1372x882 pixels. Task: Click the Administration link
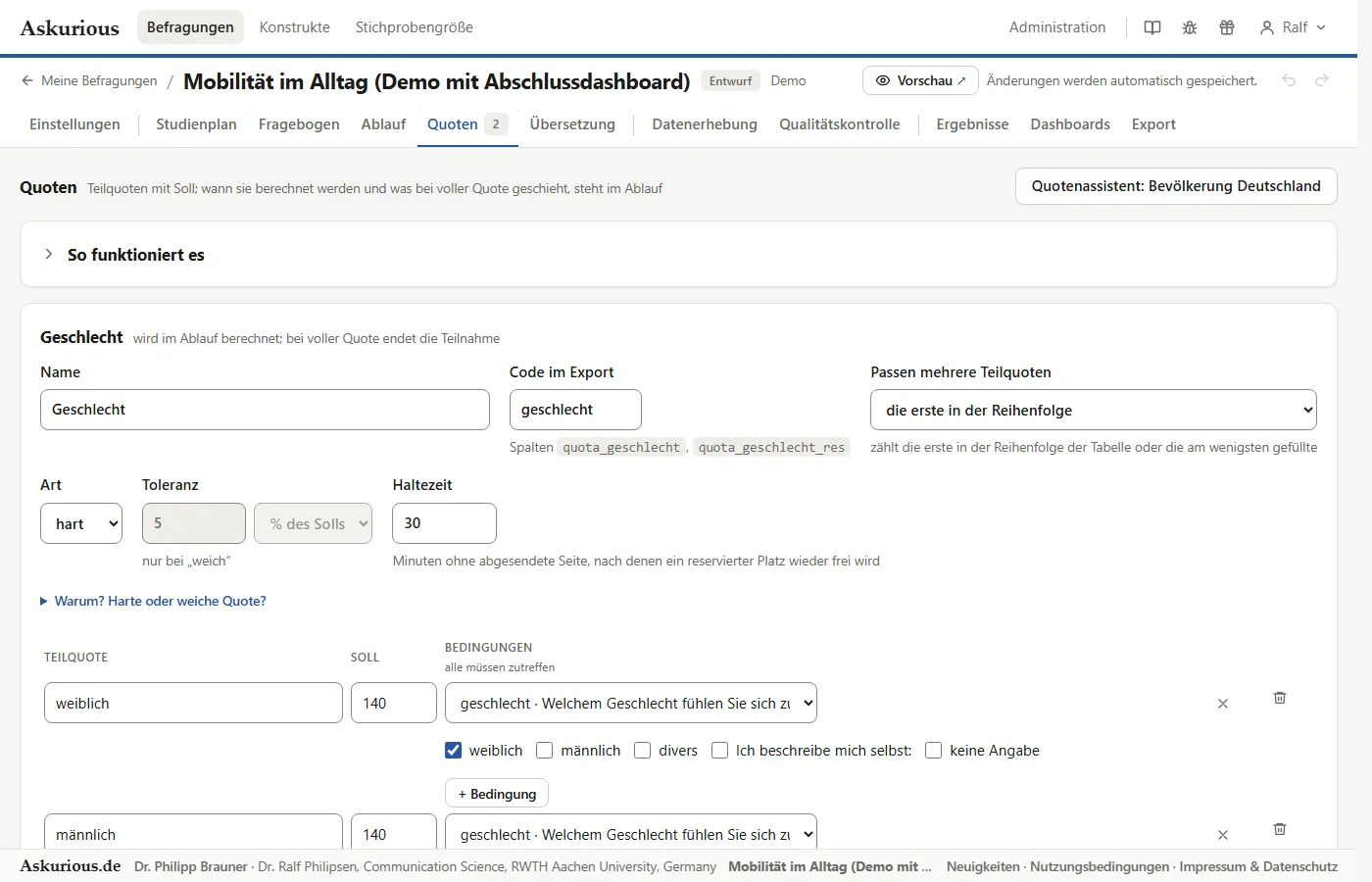pyautogui.click(x=1057, y=27)
